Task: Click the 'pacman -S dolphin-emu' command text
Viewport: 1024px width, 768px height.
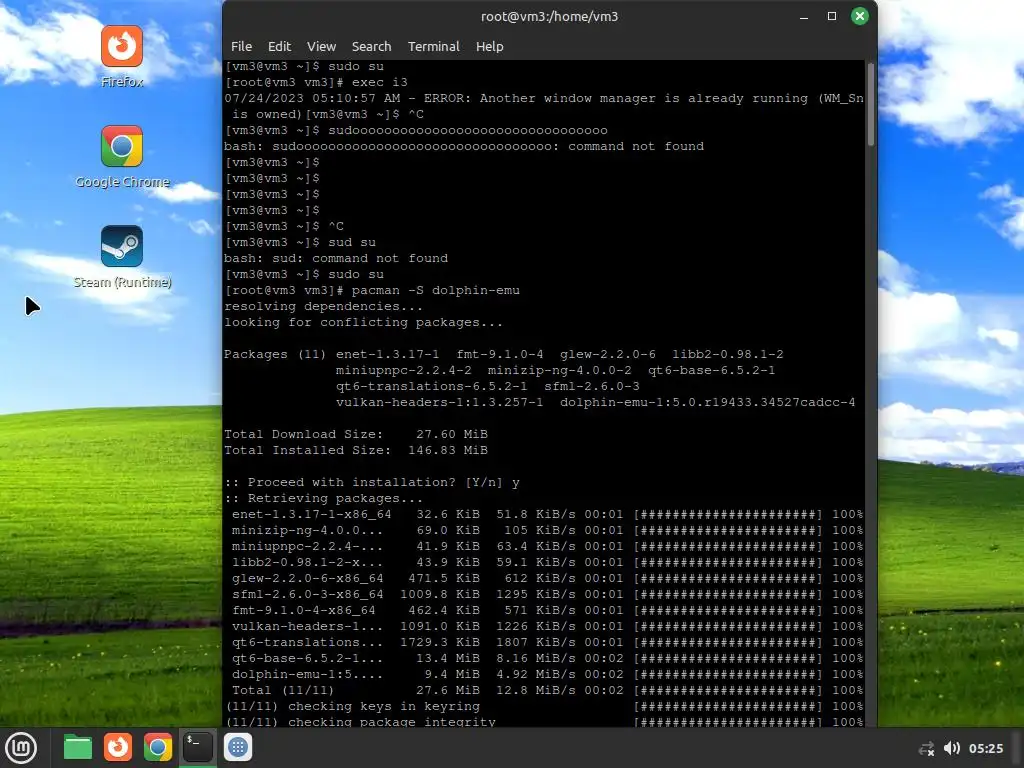Action: click(436, 290)
